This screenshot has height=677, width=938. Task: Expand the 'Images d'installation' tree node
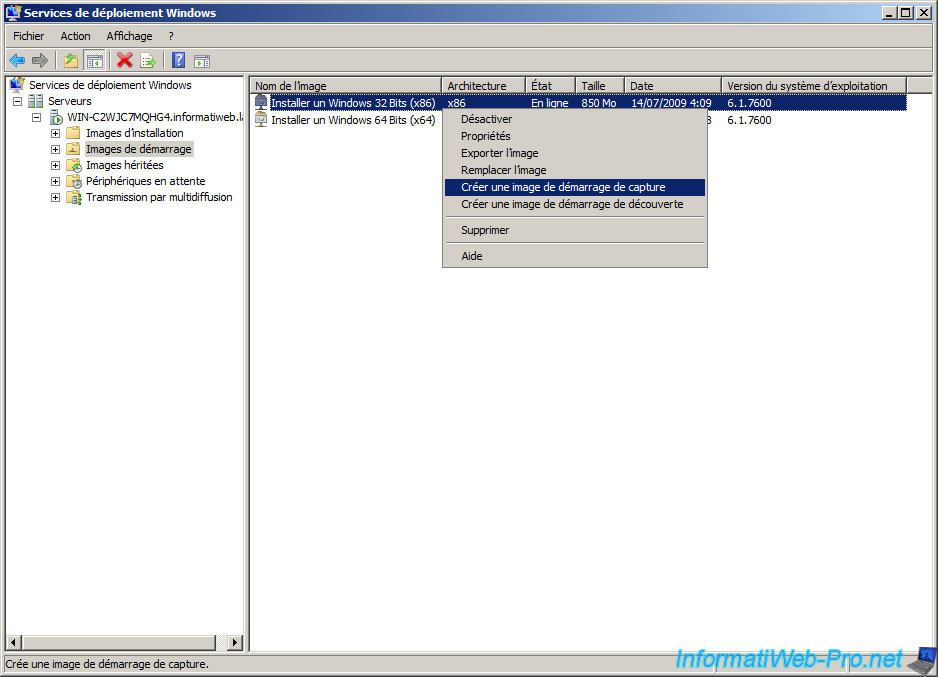coord(55,132)
